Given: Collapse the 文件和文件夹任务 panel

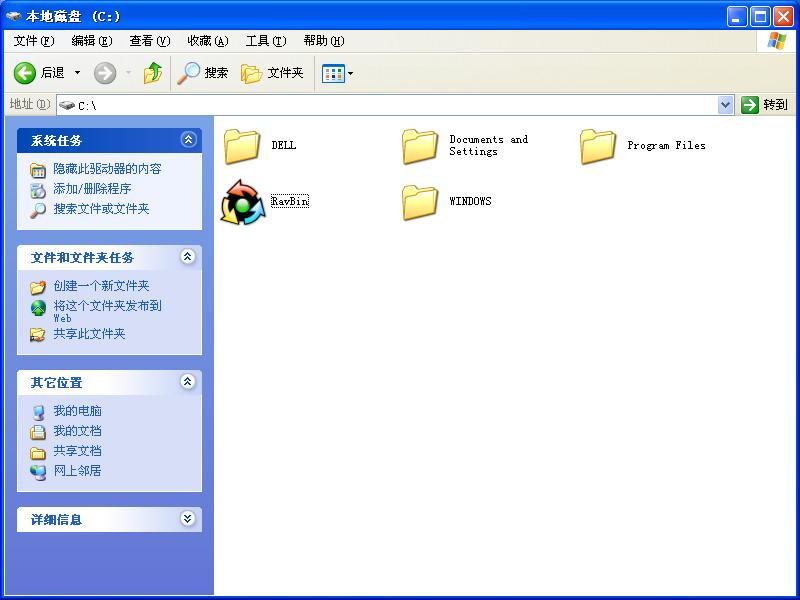Looking at the screenshot, I should pos(188,257).
